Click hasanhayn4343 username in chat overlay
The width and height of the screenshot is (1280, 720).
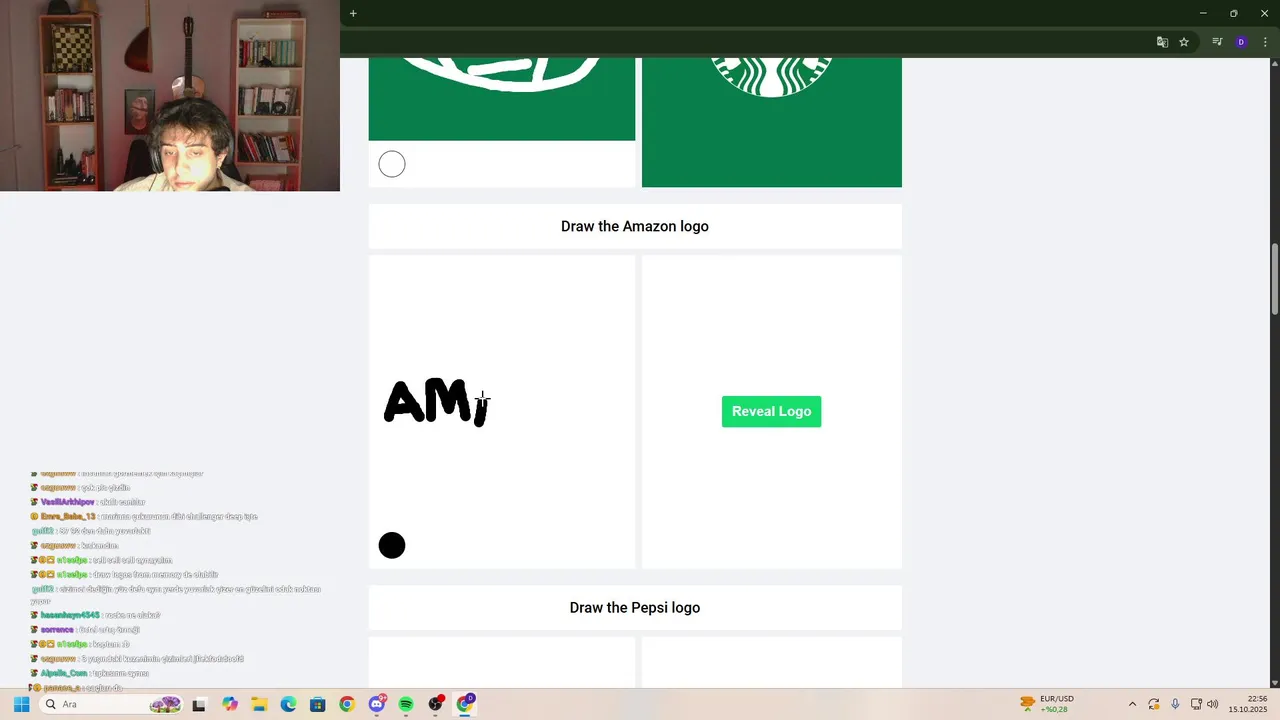pos(71,615)
